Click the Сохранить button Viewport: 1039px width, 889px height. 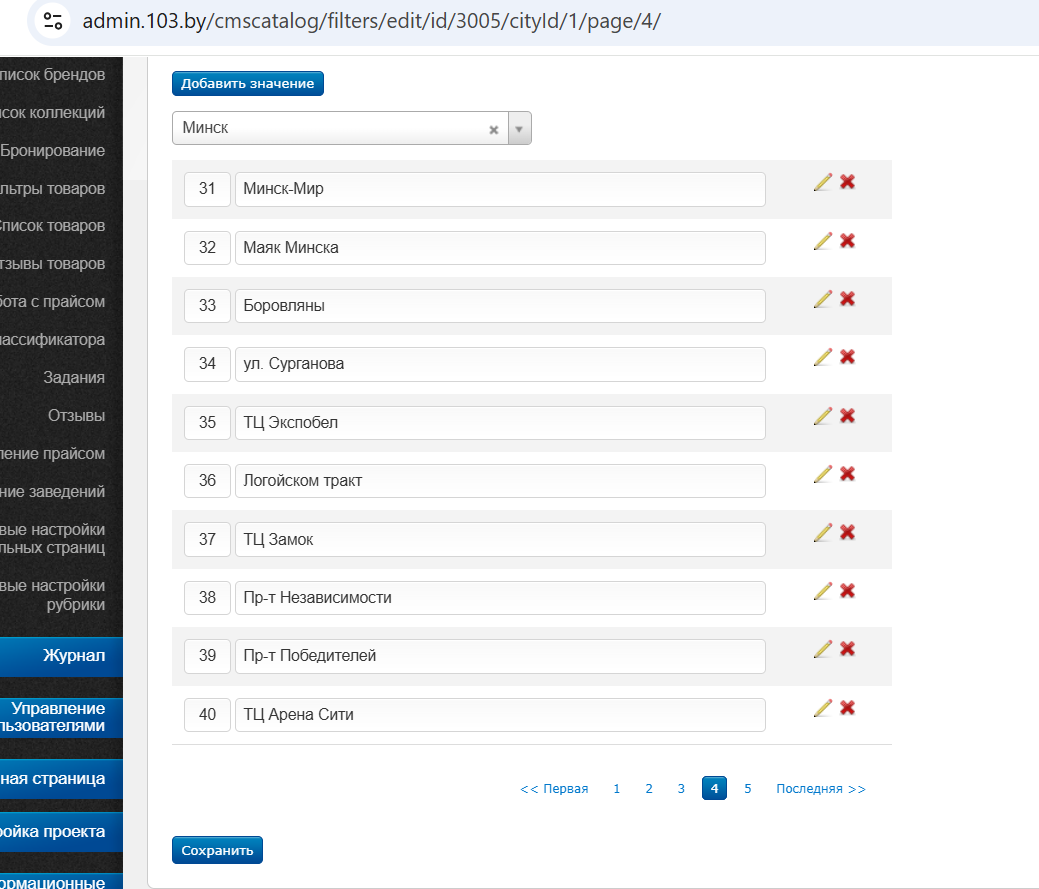point(217,850)
